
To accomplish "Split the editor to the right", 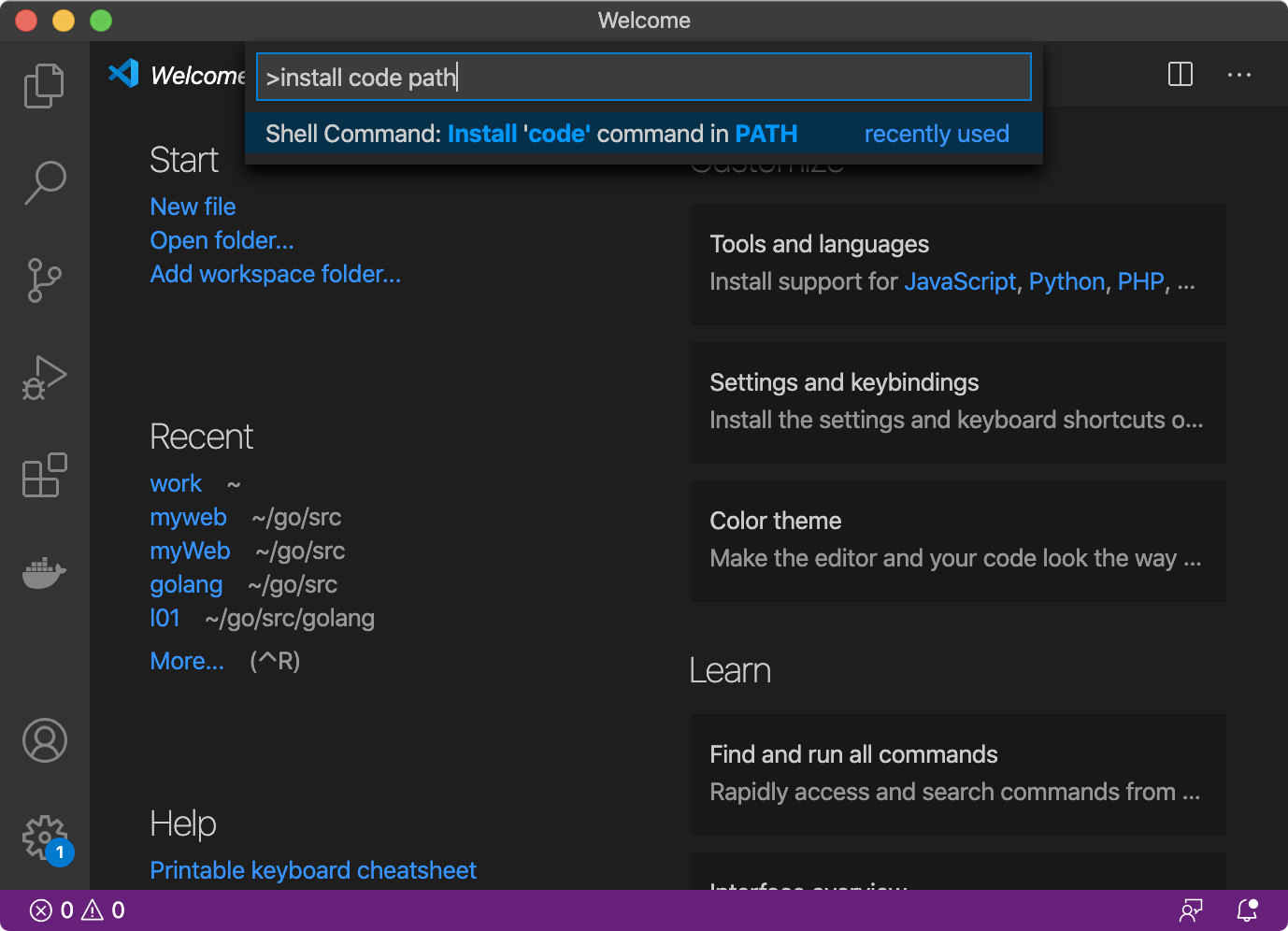I will click(x=1181, y=75).
